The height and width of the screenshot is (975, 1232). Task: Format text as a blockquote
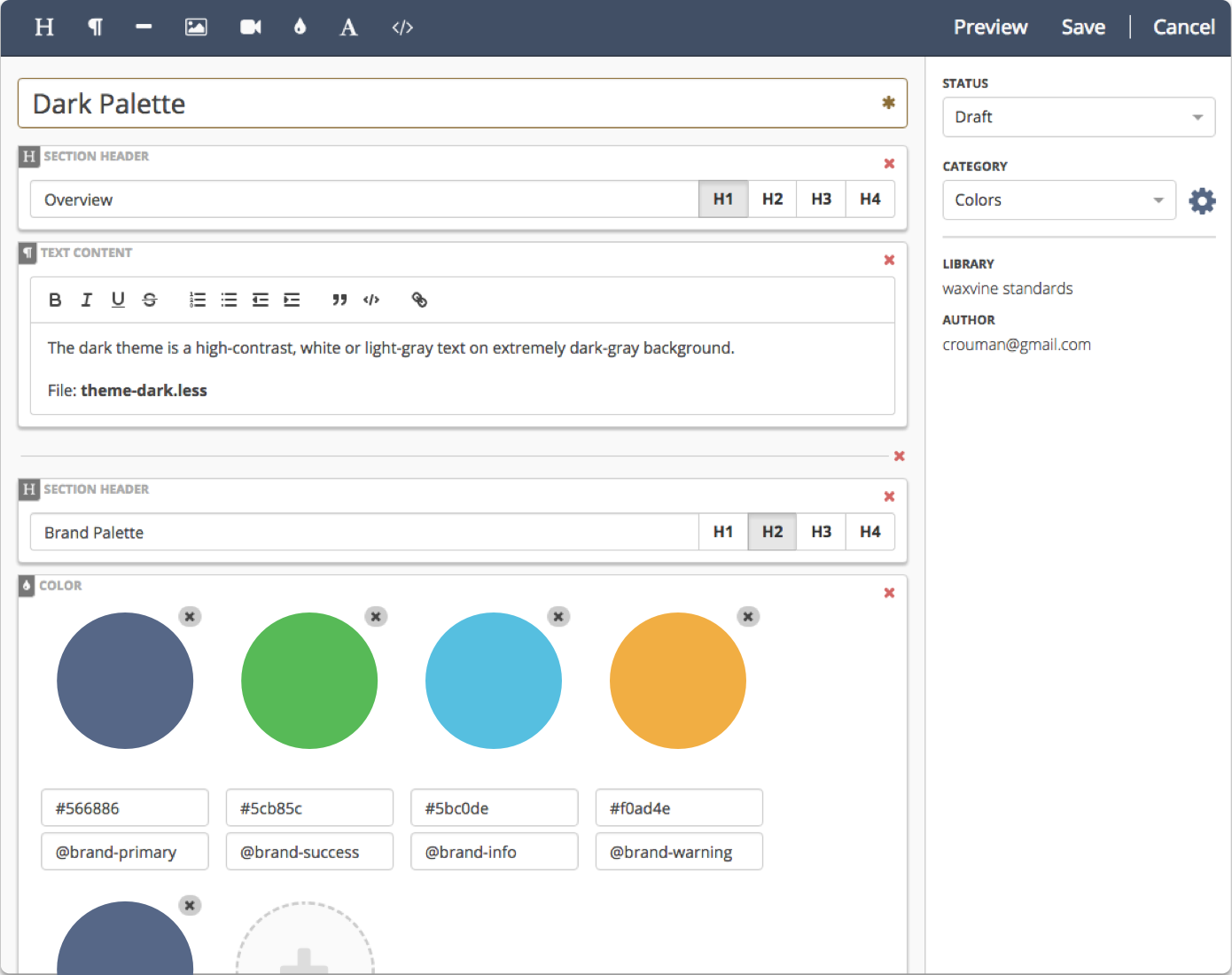point(339,300)
